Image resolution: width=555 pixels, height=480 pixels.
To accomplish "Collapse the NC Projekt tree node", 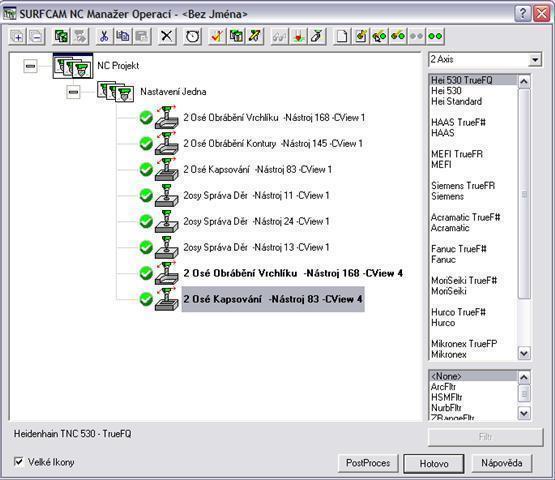I will click(x=30, y=66).
